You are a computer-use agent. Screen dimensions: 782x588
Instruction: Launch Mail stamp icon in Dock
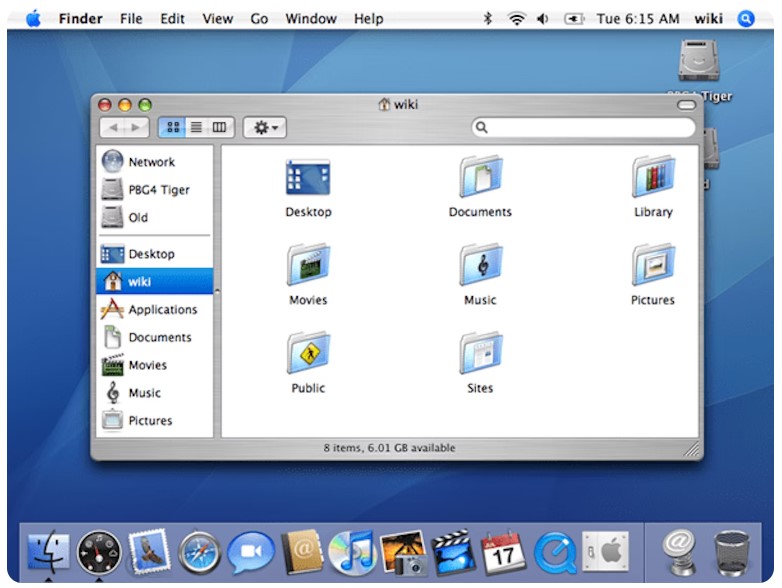tap(149, 552)
